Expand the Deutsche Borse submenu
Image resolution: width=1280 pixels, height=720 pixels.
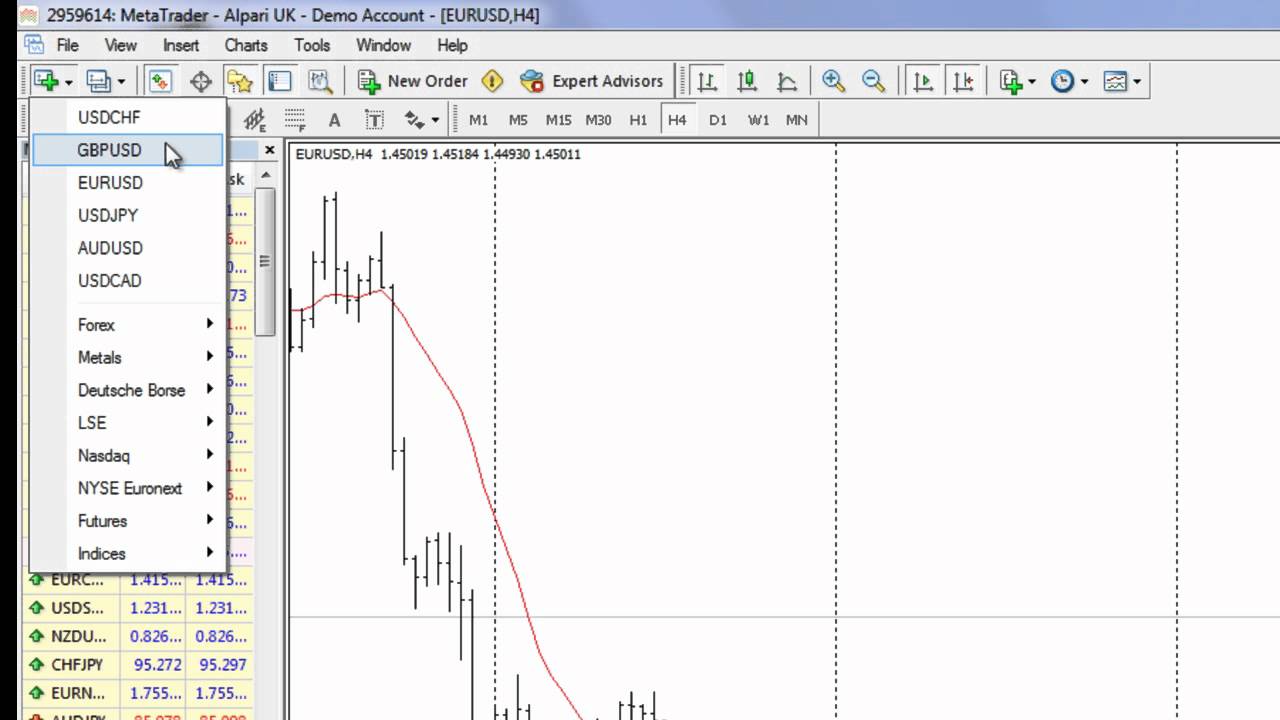pos(127,390)
